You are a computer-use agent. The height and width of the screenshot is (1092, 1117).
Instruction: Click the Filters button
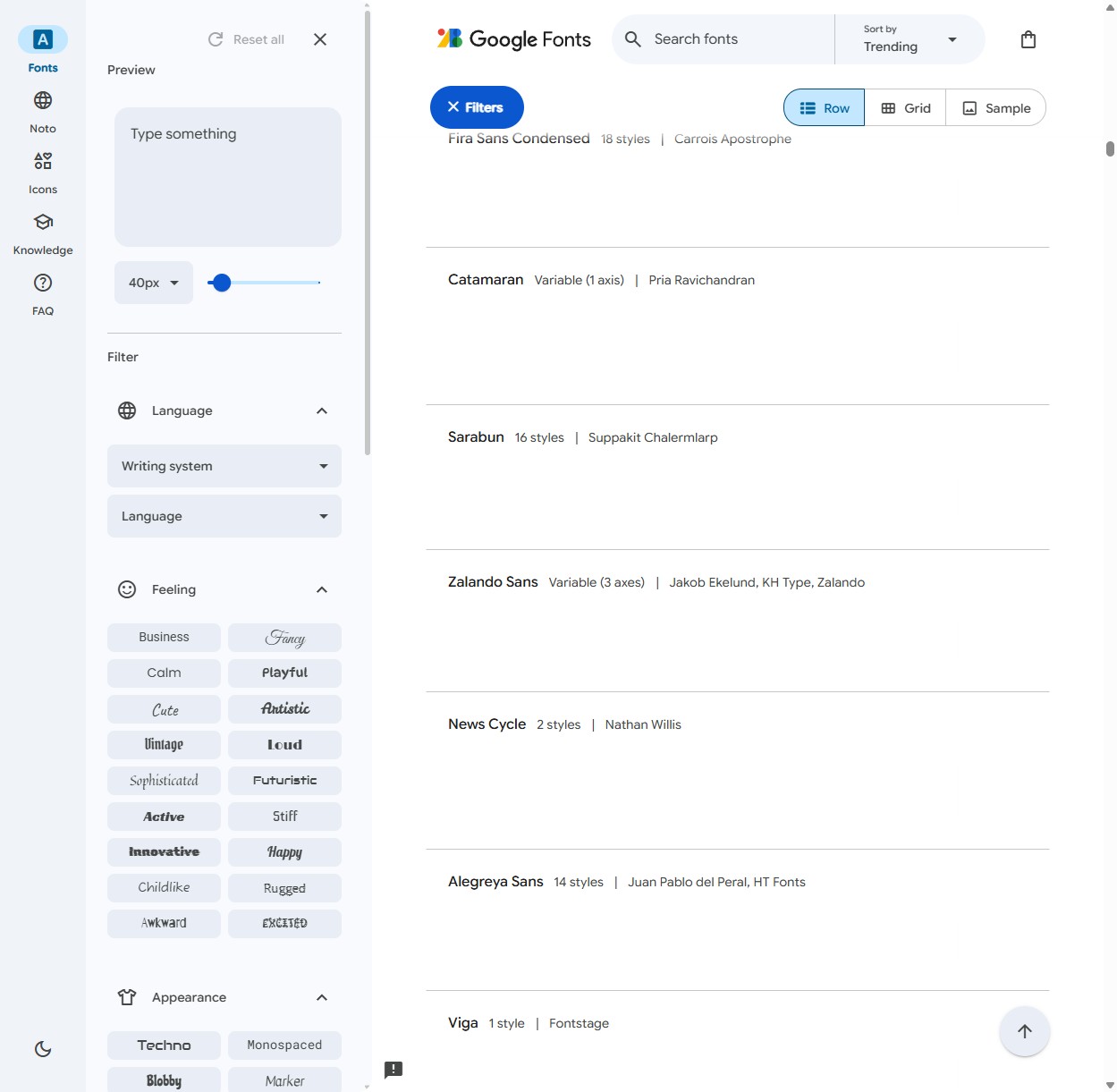point(477,107)
